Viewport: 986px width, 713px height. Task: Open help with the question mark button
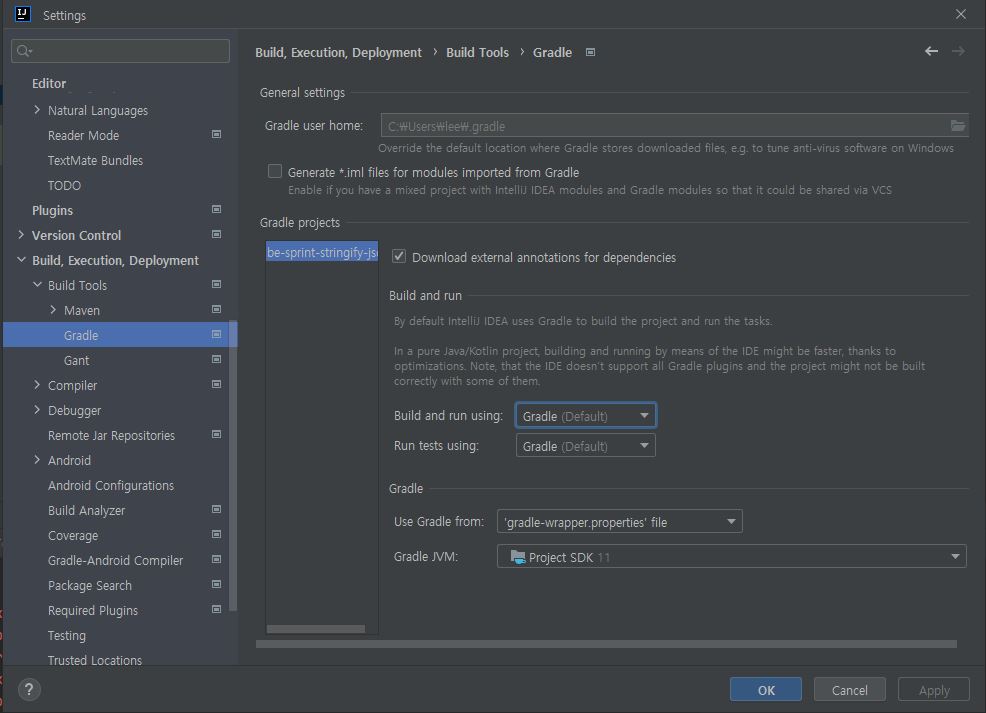29,690
